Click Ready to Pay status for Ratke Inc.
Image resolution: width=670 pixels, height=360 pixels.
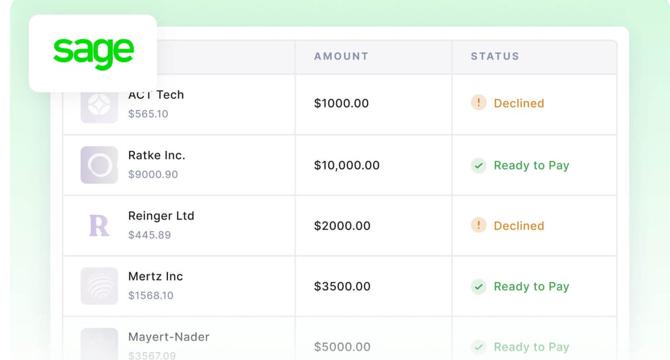(532, 166)
